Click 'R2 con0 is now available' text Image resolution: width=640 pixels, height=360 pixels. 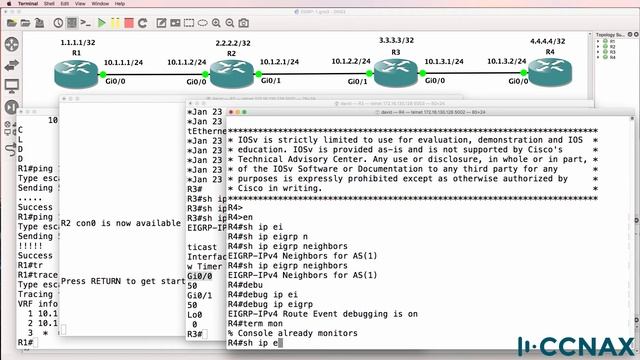tap(121, 223)
